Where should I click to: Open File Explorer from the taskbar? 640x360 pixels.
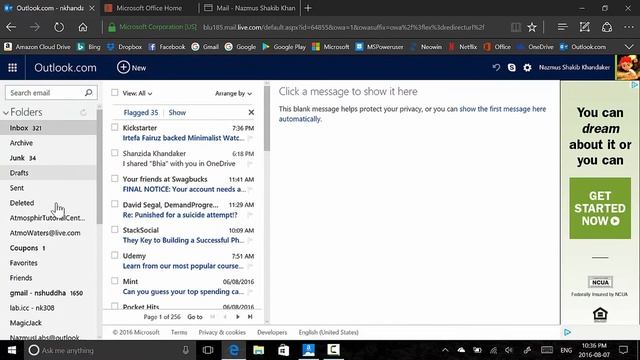258,350
